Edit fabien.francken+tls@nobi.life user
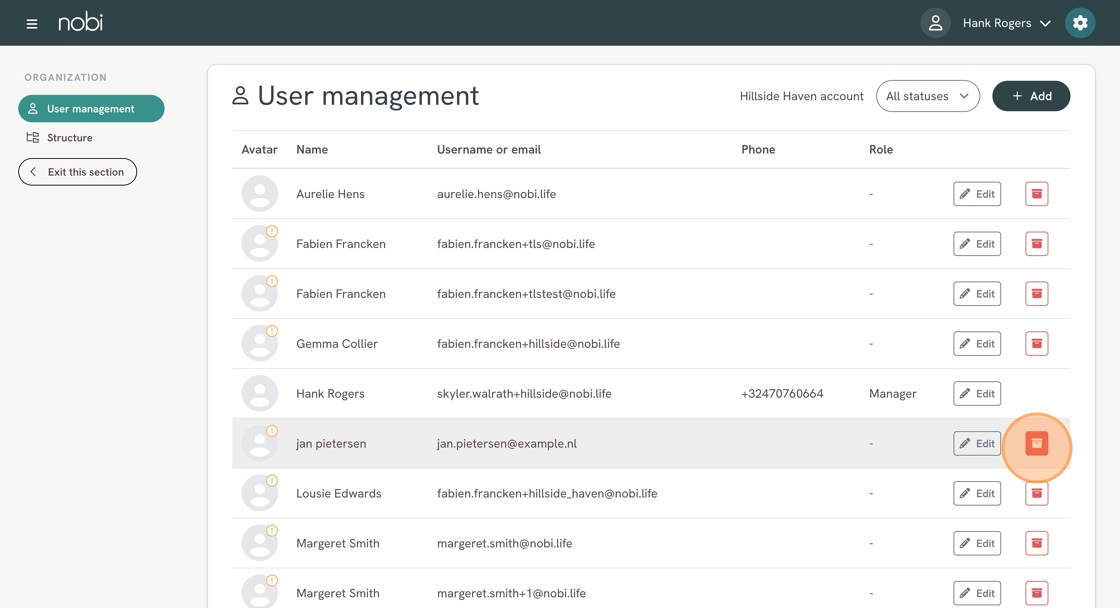The width and height of the screenshot is (1120, 608). click(977, 244)
